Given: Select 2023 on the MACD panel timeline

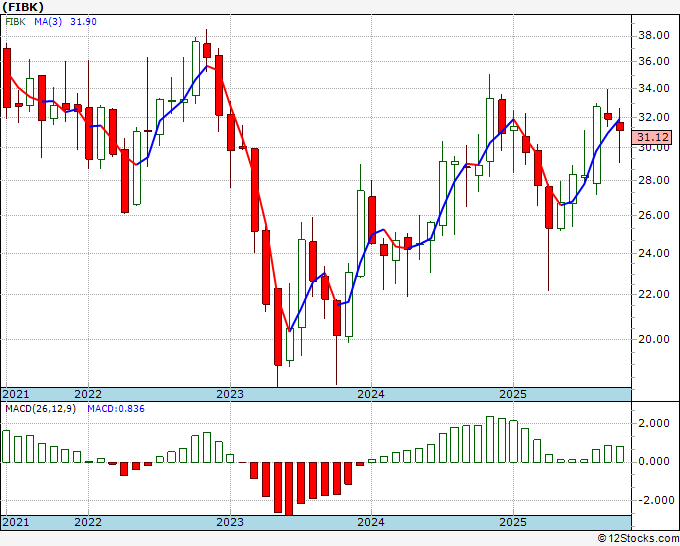Looking at the screenshot, I should click(x=230, y=522).
